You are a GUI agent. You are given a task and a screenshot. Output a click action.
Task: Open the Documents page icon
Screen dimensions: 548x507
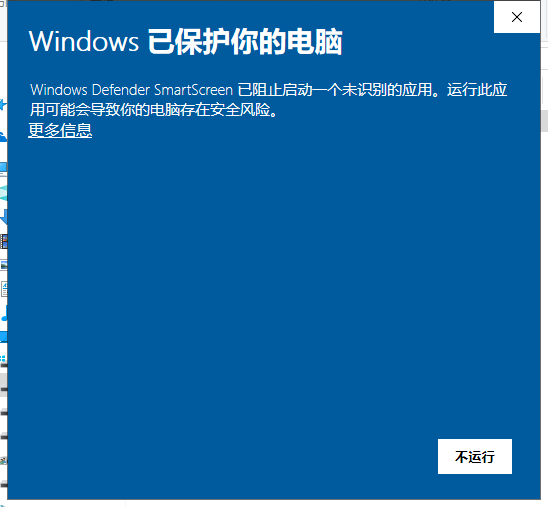pos(4,289)
